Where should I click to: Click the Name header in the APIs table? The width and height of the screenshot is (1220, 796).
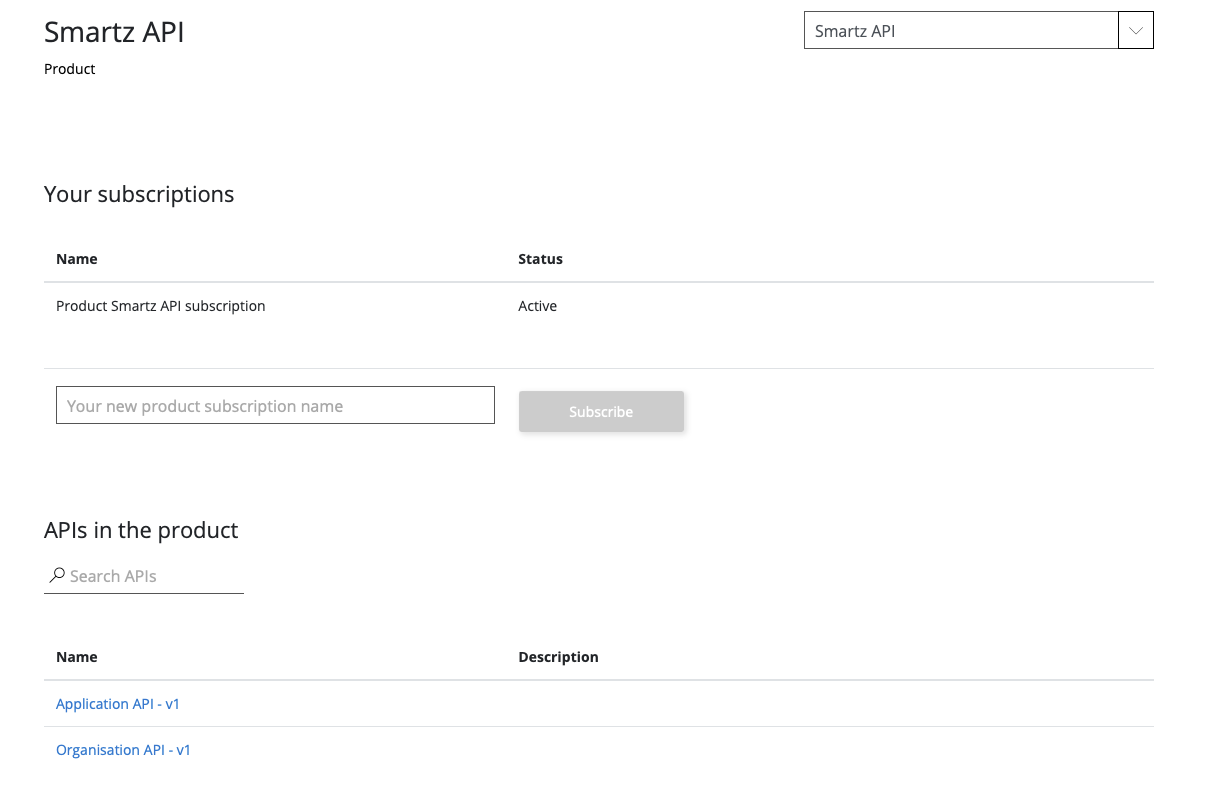77,657
